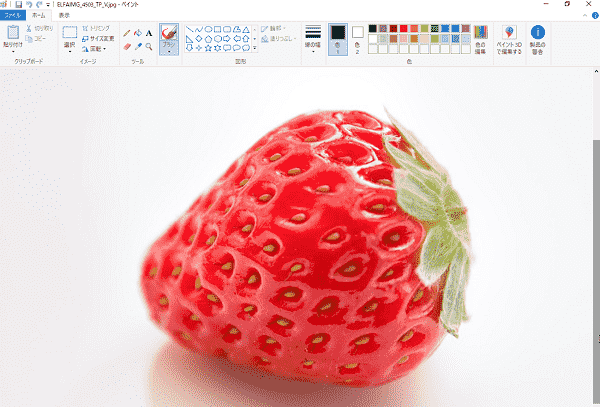Choose the Pentagon shape
This screenshot has height=407, width=600.
pos(208,39)
